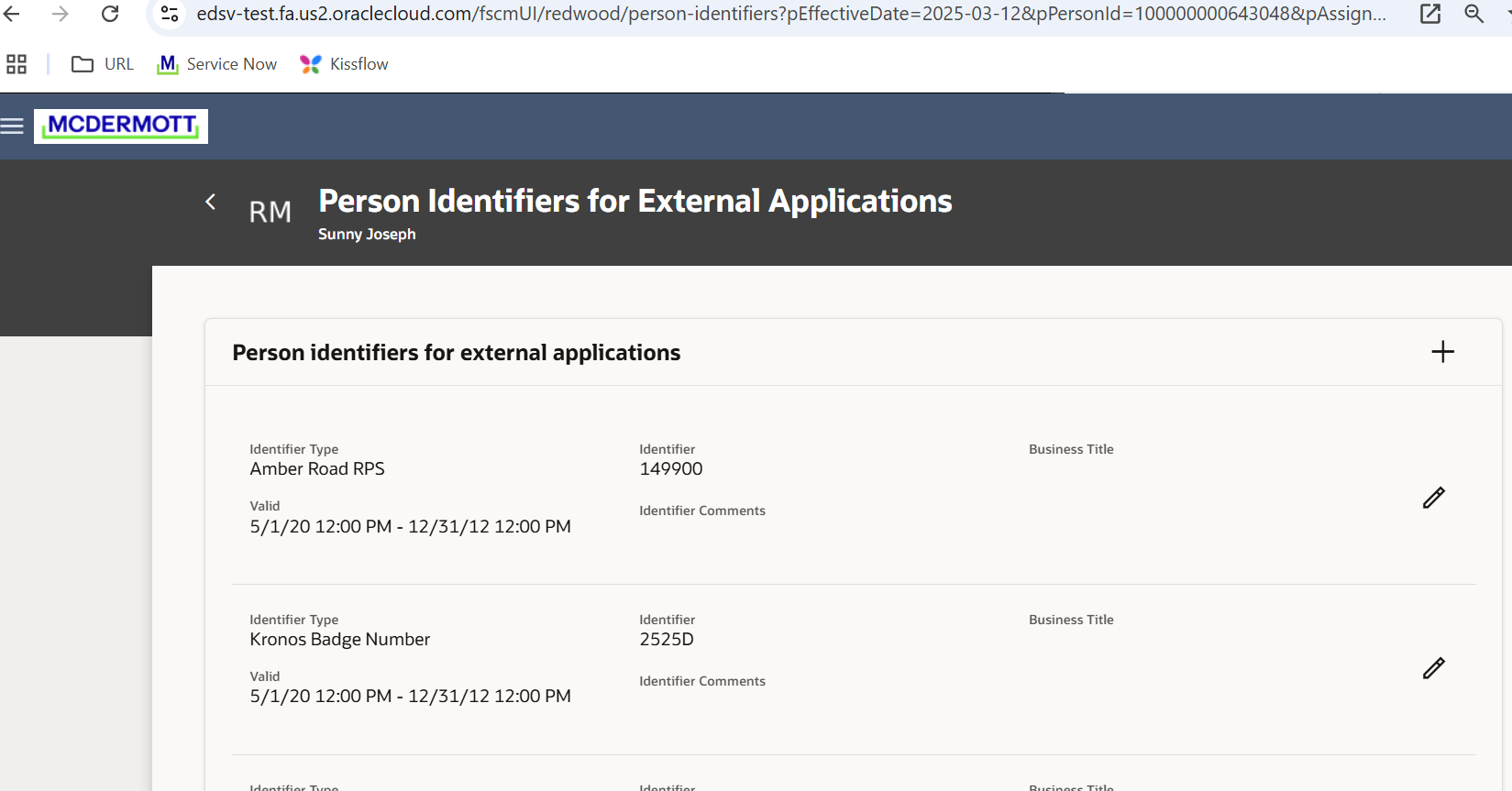The image size is (1512, 791).
Task: Select identifier value 149900
Action: tap(671, 468)
